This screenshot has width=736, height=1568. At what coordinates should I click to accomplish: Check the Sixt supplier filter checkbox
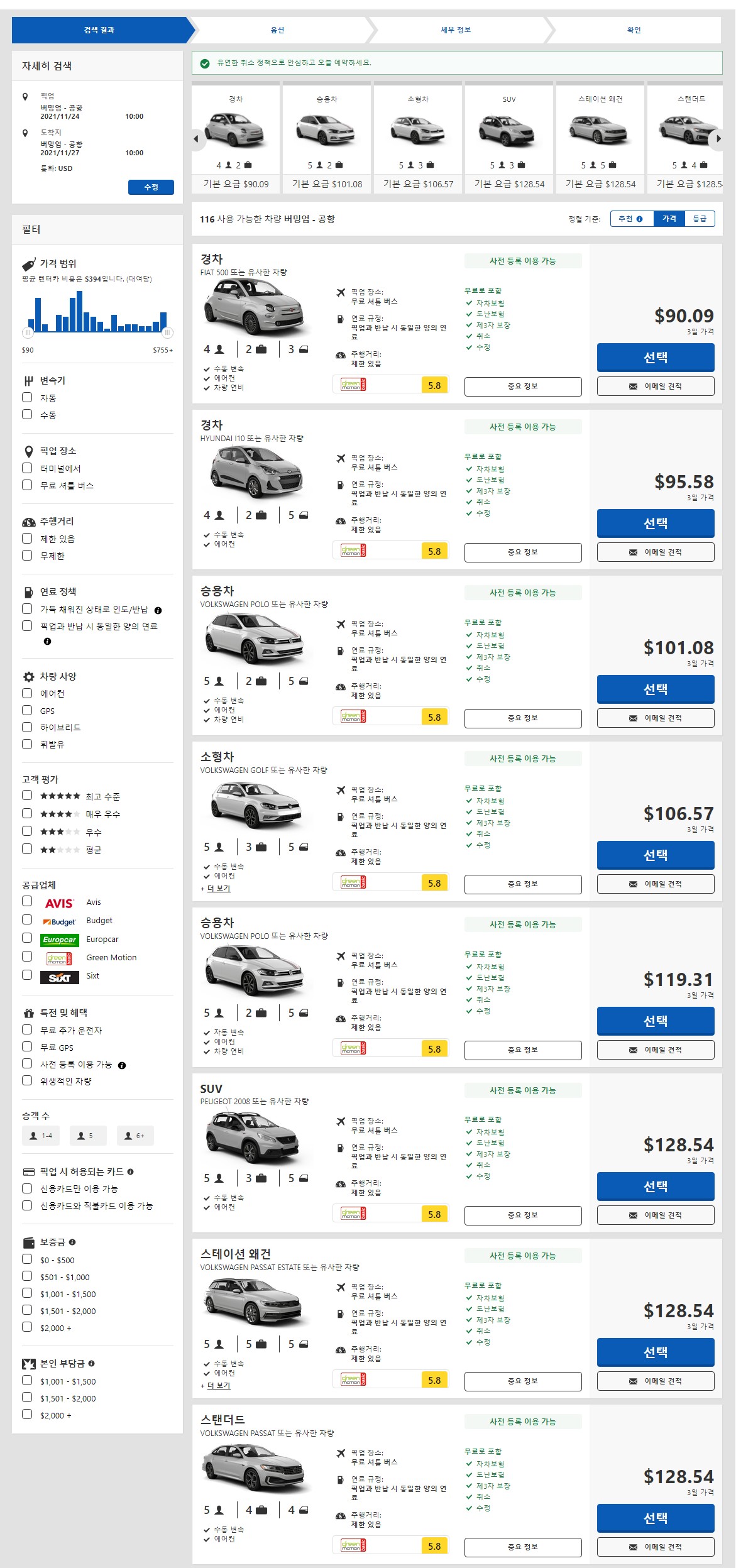coord(27,975)
